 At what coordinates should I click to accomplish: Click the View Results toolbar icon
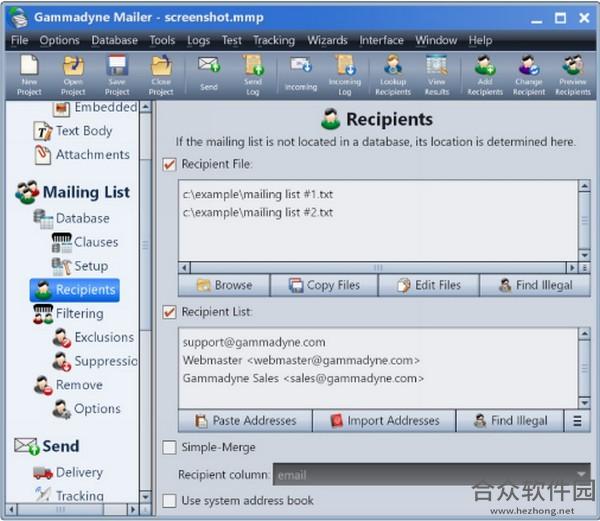coord(437,75)
